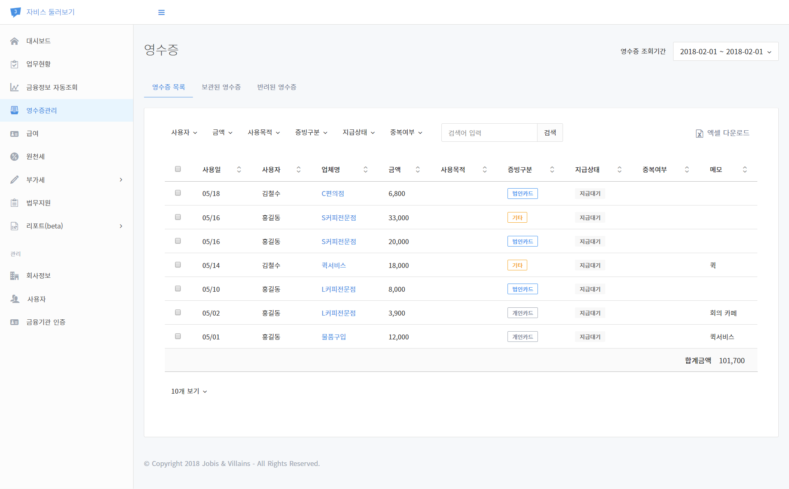
Task: Select the checkbox for 05/18 C편의점 row
Action: pyautogui.click(x=178, y=193)
